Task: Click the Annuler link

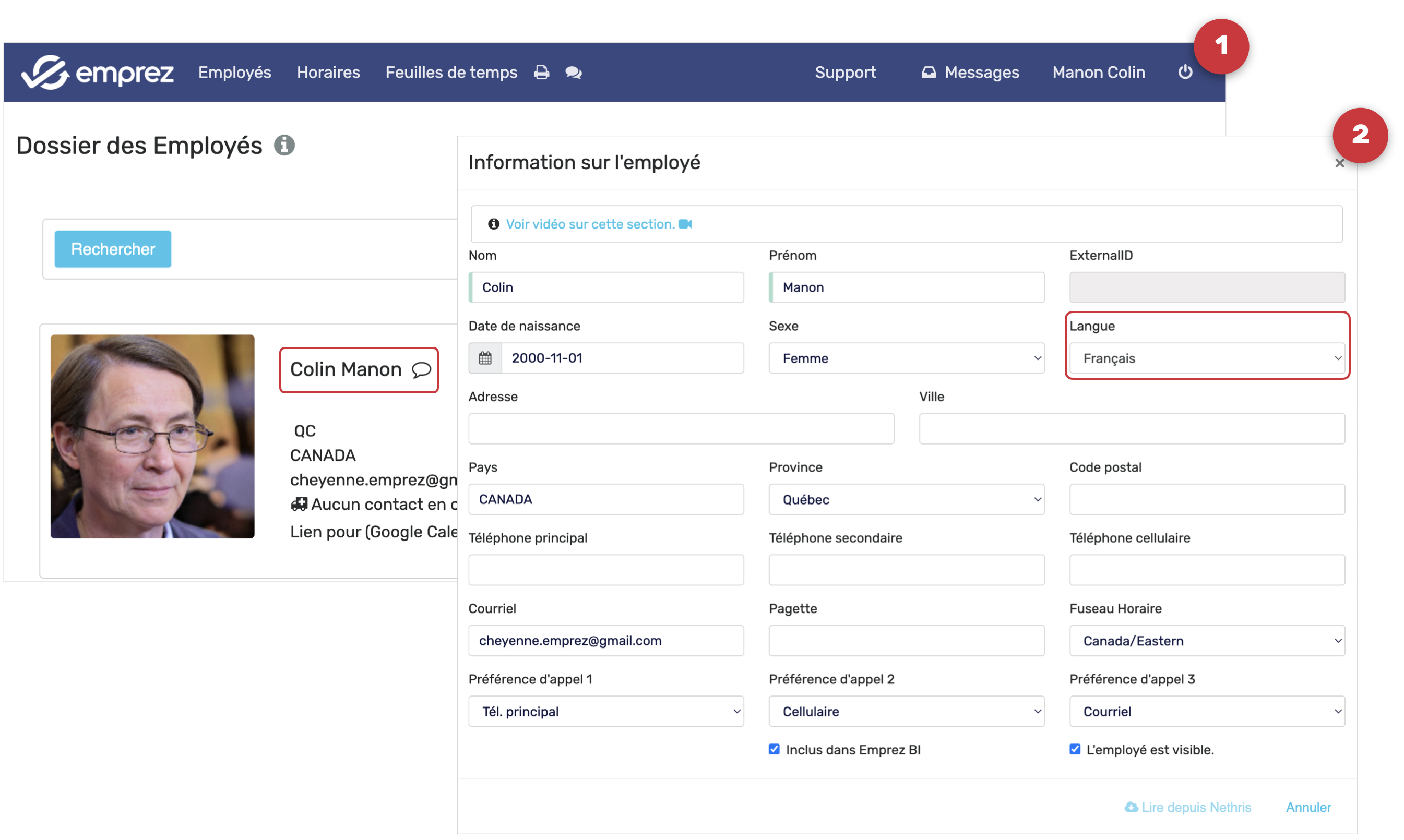Action: tap(1308, 807)
